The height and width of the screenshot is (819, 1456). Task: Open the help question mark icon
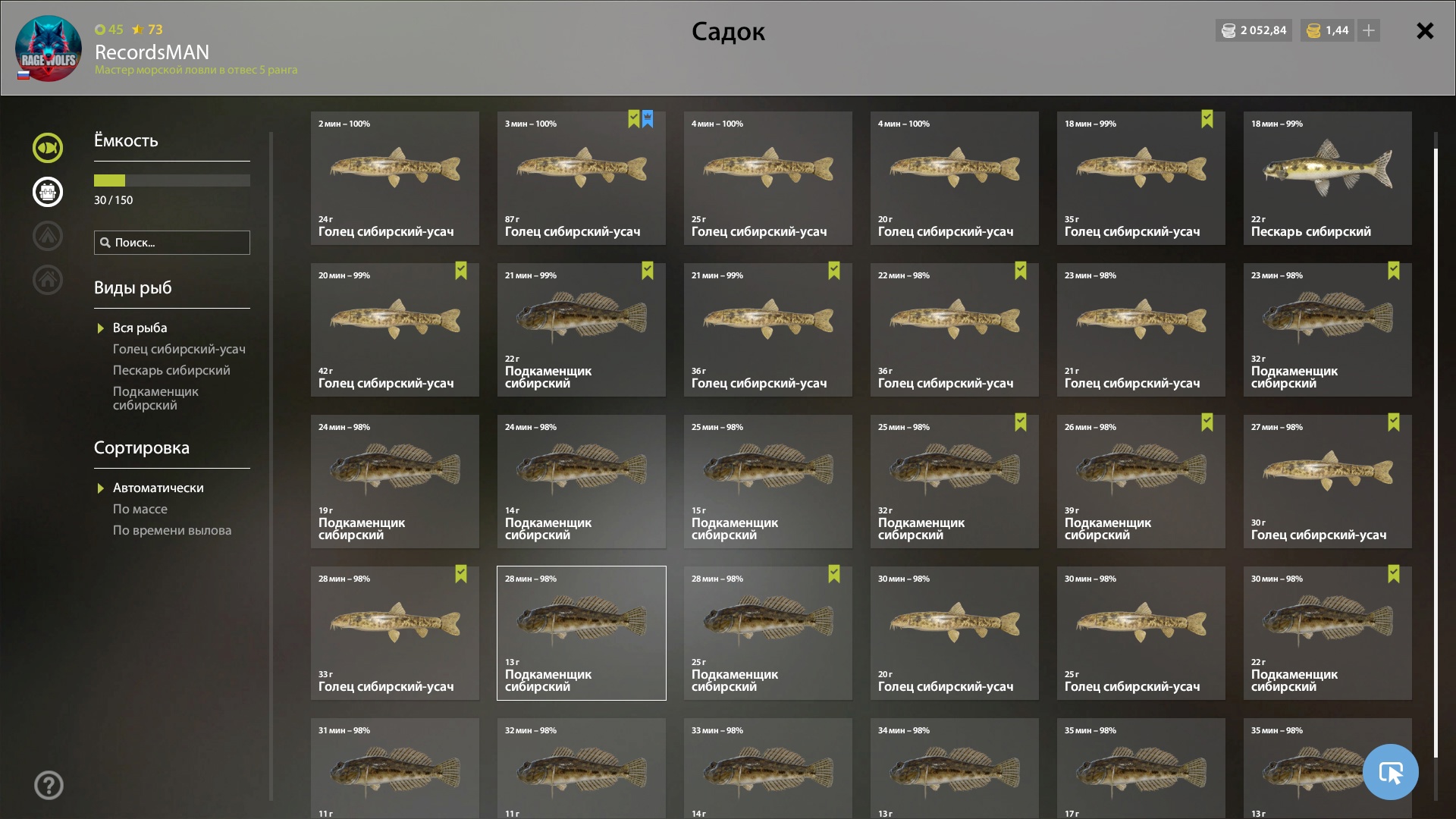coord(49,786)
